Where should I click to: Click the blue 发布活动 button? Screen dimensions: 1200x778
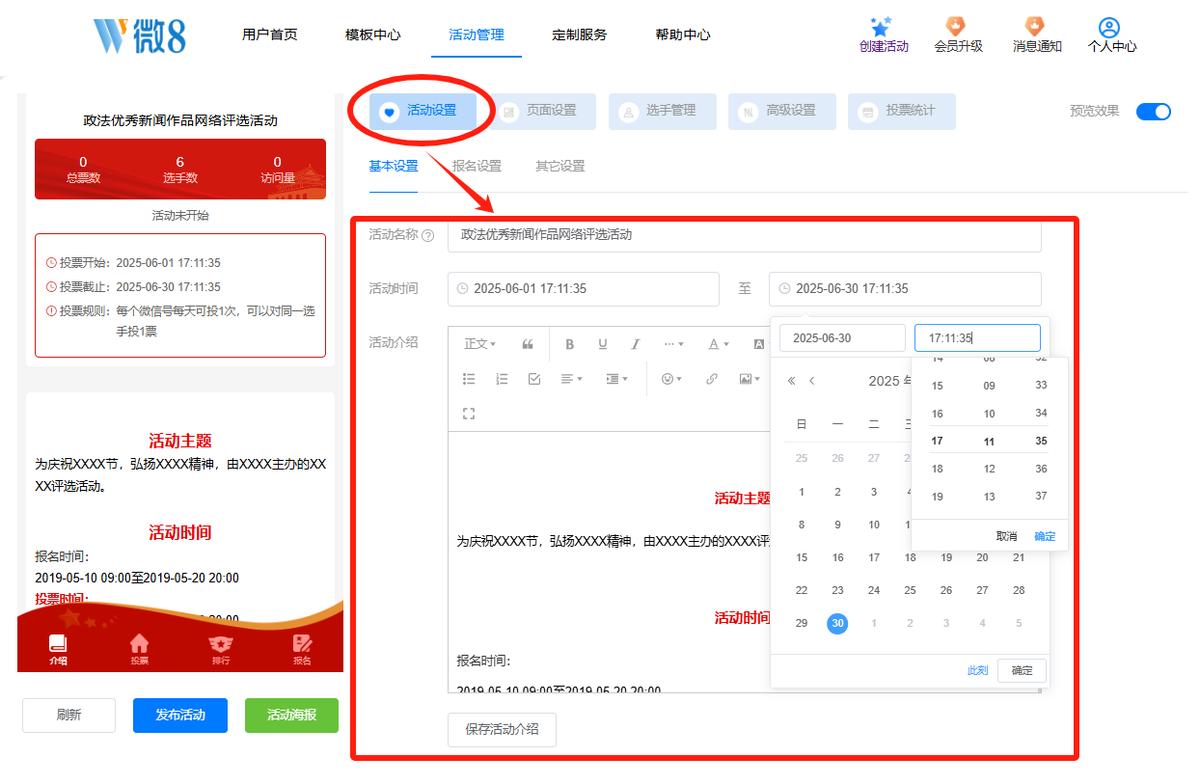pos(180,715)
